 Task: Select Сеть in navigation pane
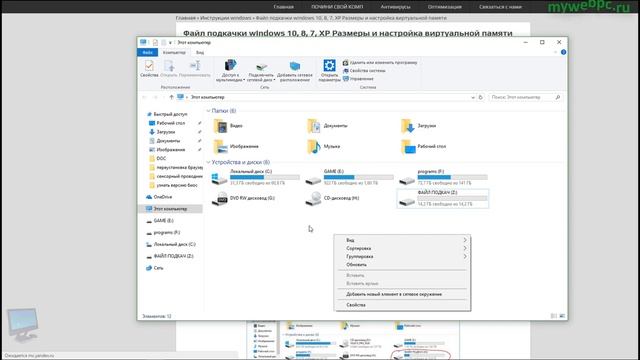tap(158, 268)
